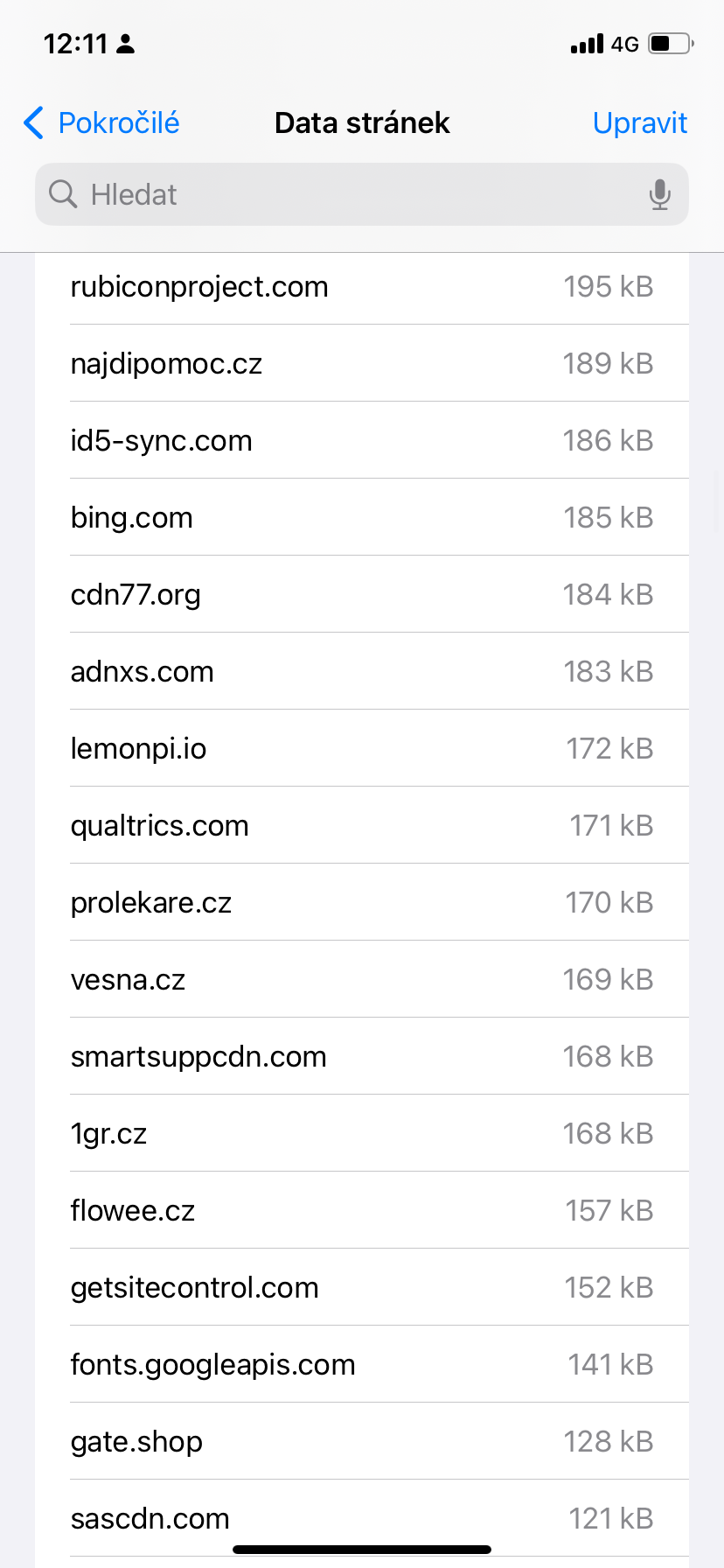724x1568 pixels.
Task: Tap the back chevron icon
Action: [33, 123]
